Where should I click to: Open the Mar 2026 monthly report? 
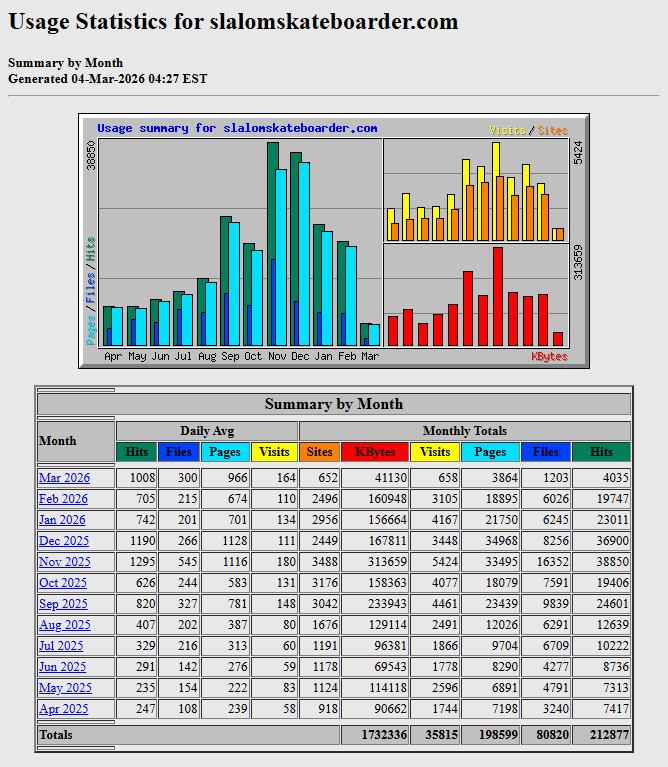click(64, 478)
